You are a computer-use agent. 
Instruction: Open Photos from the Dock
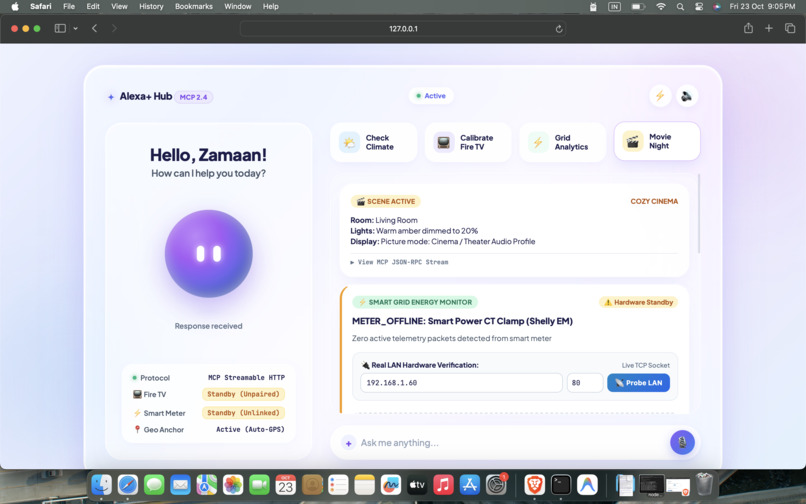233,484
